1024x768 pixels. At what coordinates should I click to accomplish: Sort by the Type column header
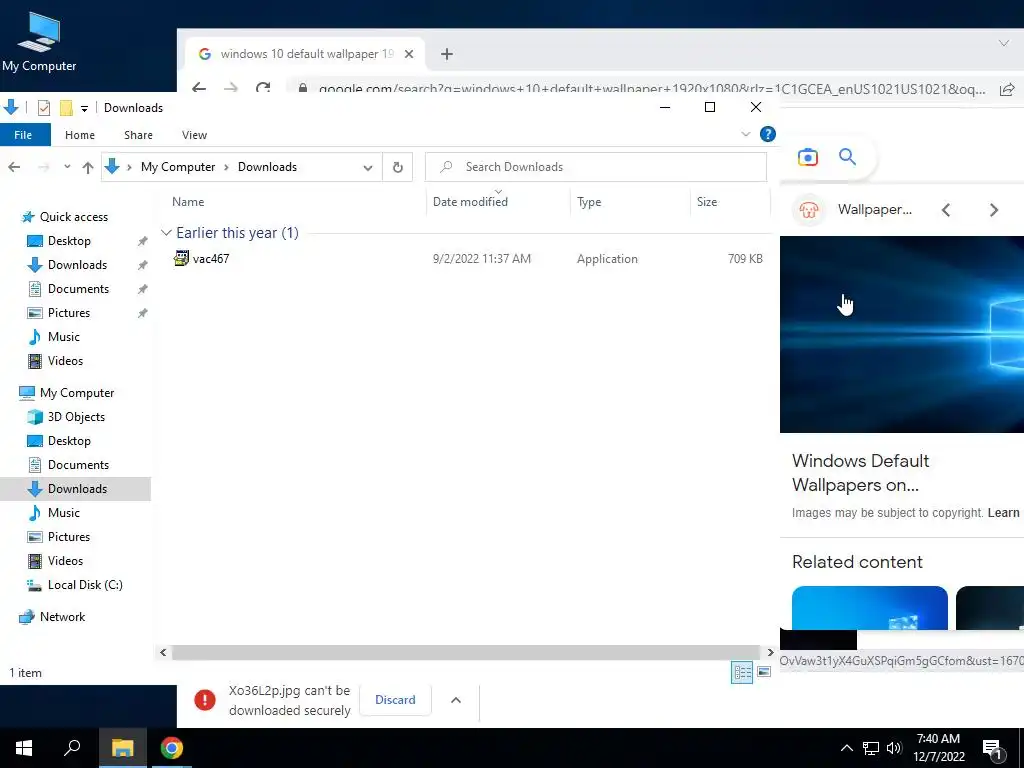click(x=589, y=202)
